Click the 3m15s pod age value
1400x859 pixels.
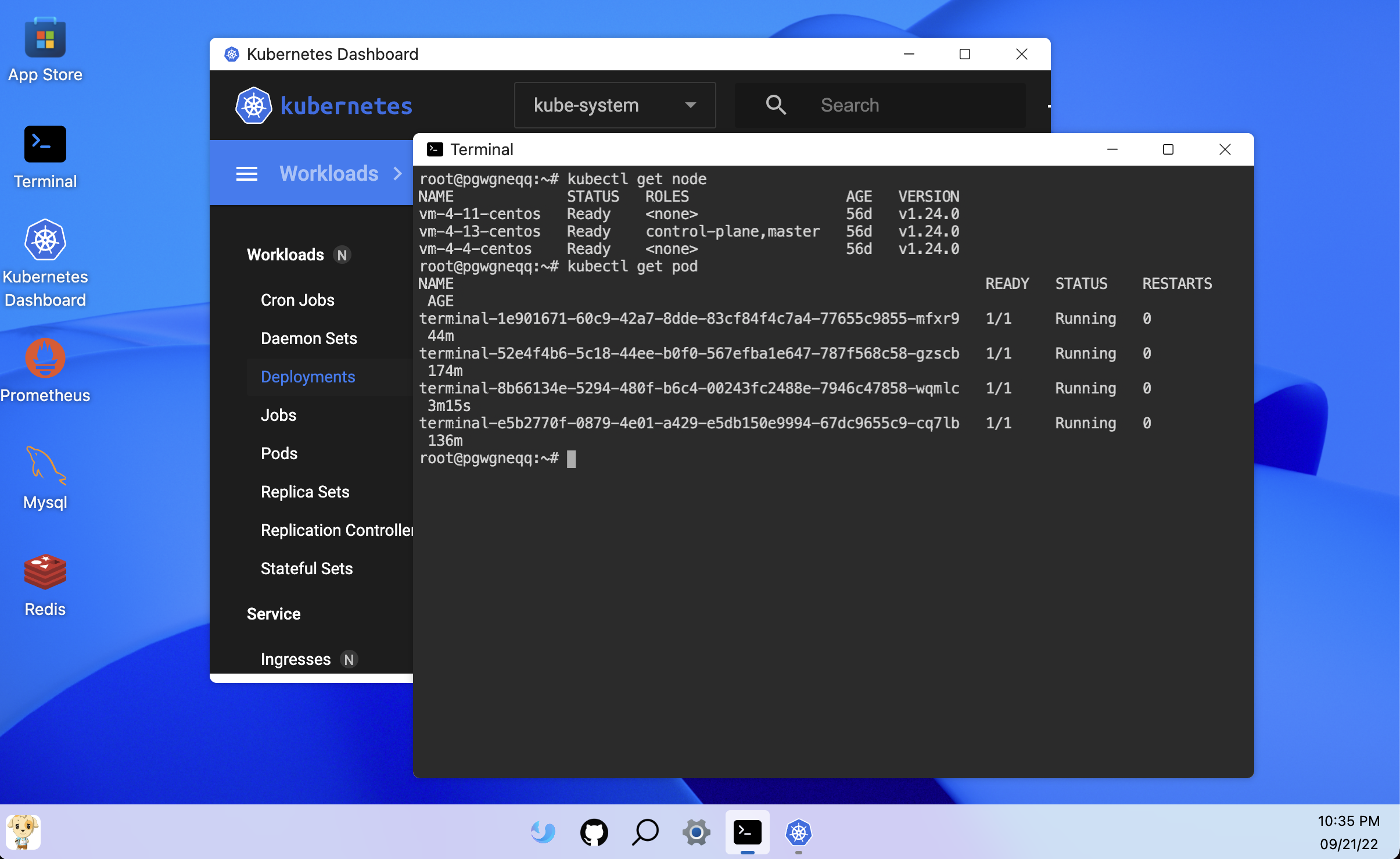click(449, 406)
